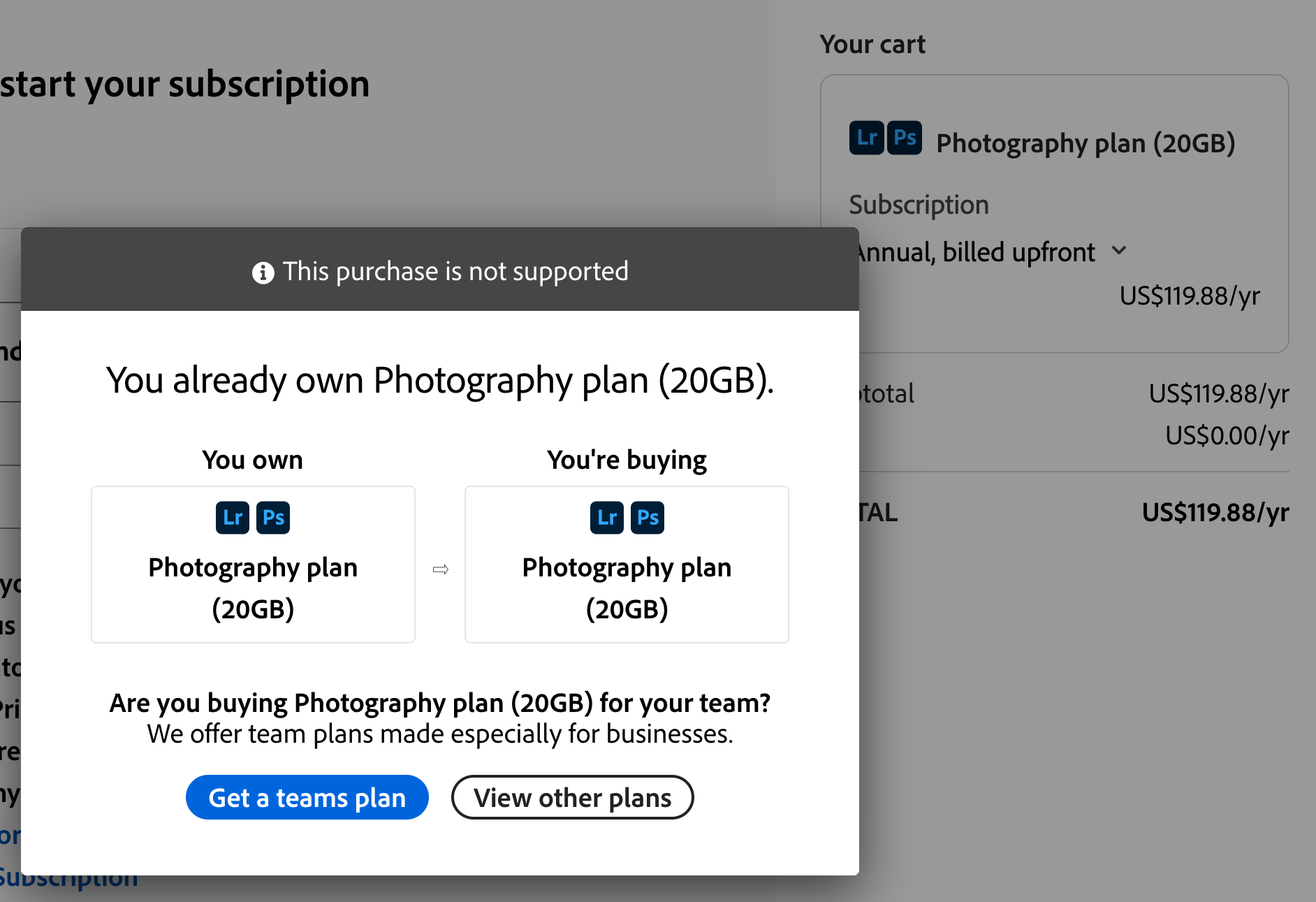This screenshot has height=902, width=1316.
Task: Click the Lr icon under You're buying
Action: coord(606,517)
